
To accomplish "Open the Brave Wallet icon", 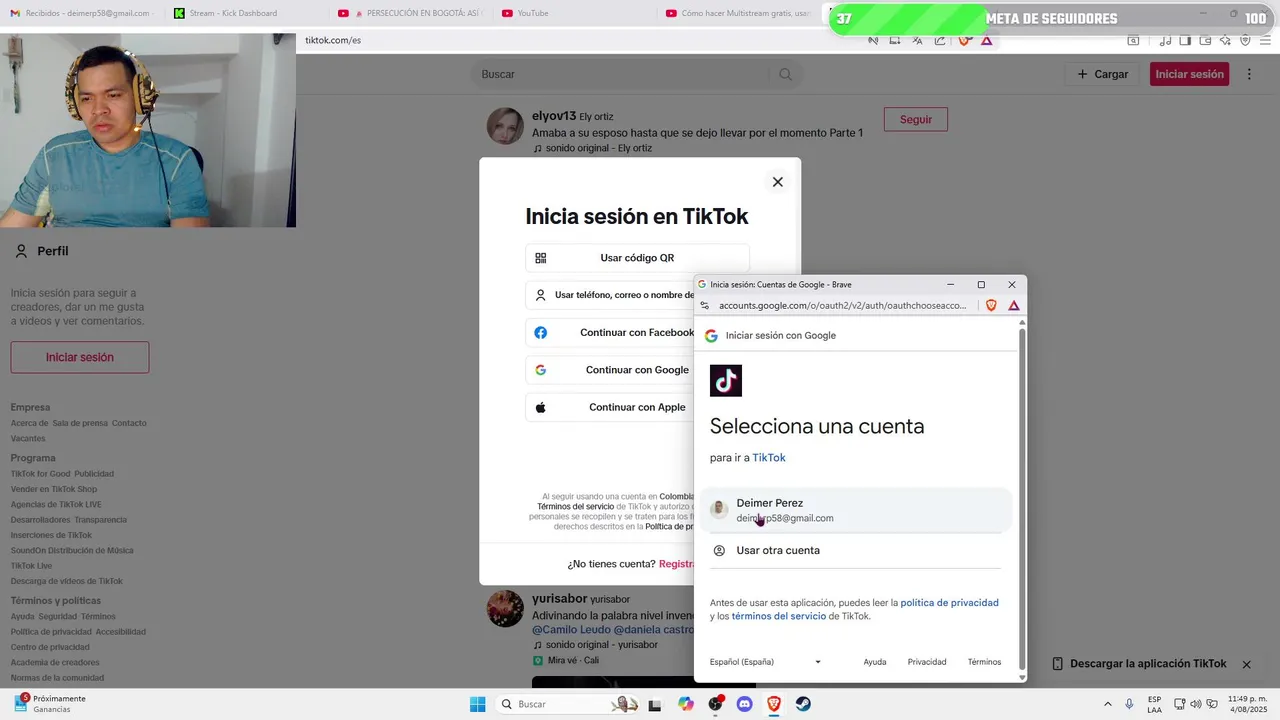I will click(x=1205, y=40).
